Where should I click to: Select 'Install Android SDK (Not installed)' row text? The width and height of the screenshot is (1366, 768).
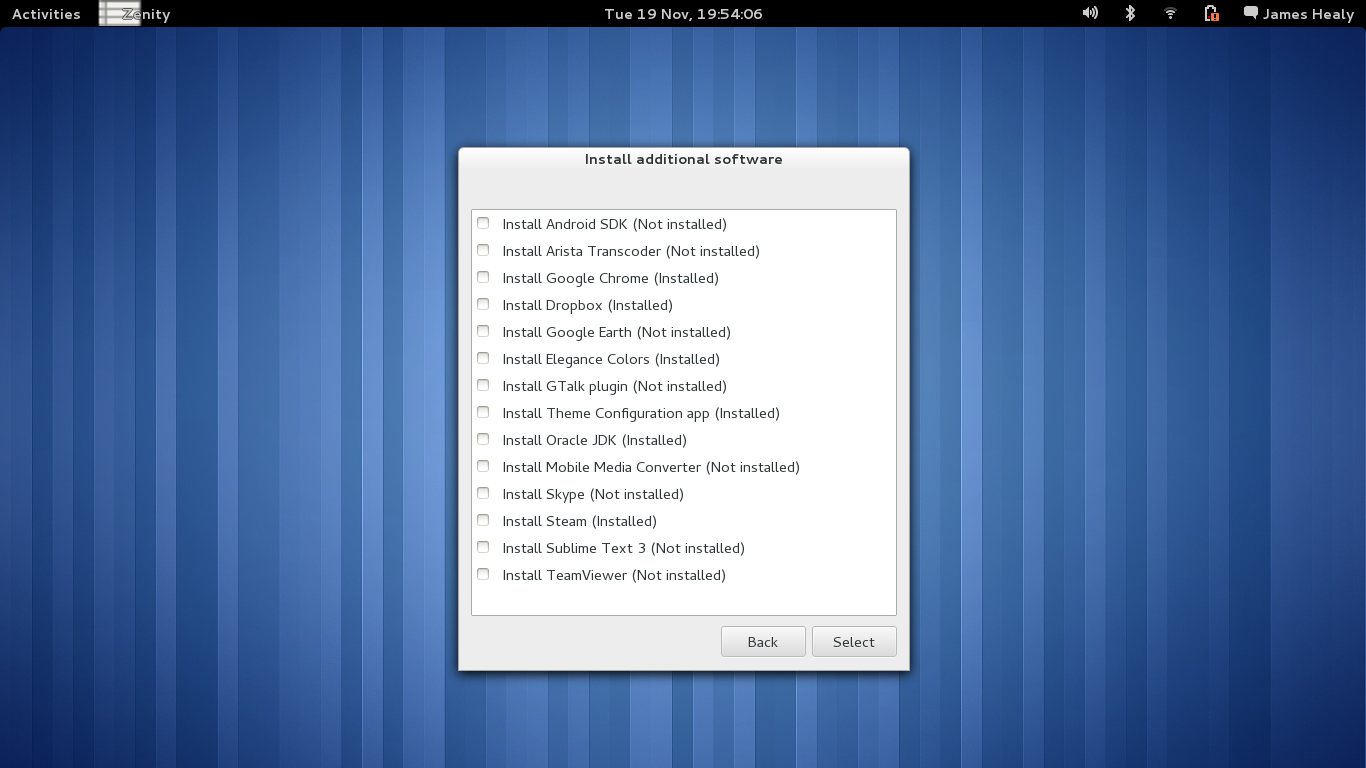point(614,224)
